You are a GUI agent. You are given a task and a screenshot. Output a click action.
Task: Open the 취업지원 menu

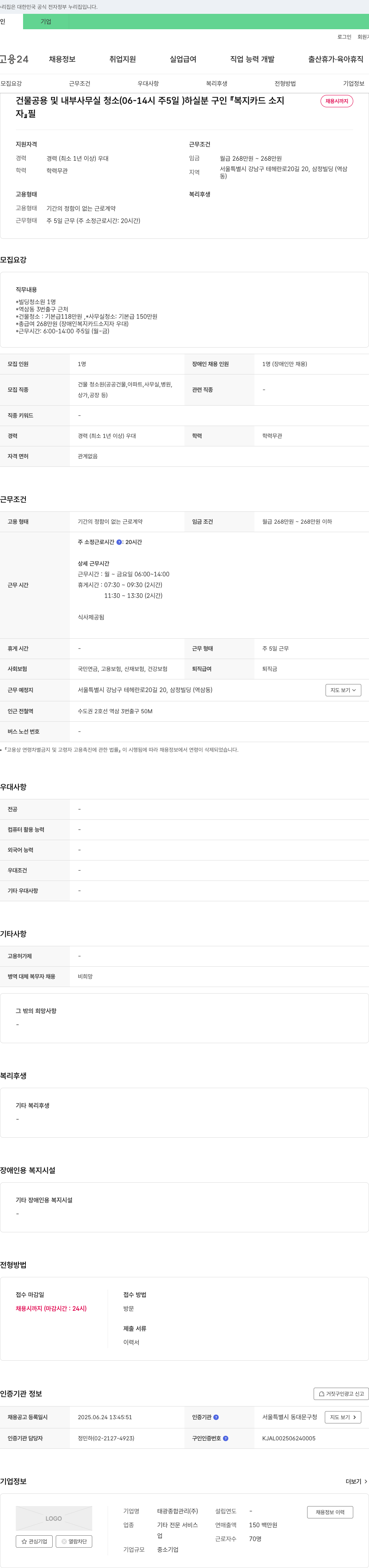[122, 59]
